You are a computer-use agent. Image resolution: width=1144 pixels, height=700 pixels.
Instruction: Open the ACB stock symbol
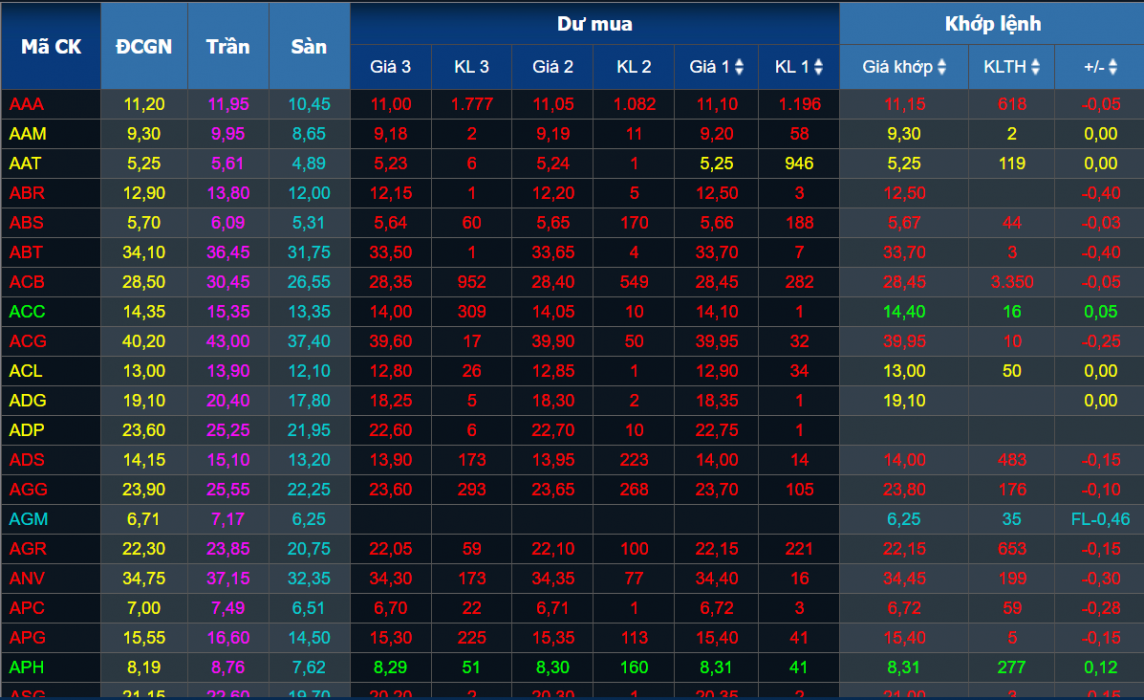click(x=27, y=282)
